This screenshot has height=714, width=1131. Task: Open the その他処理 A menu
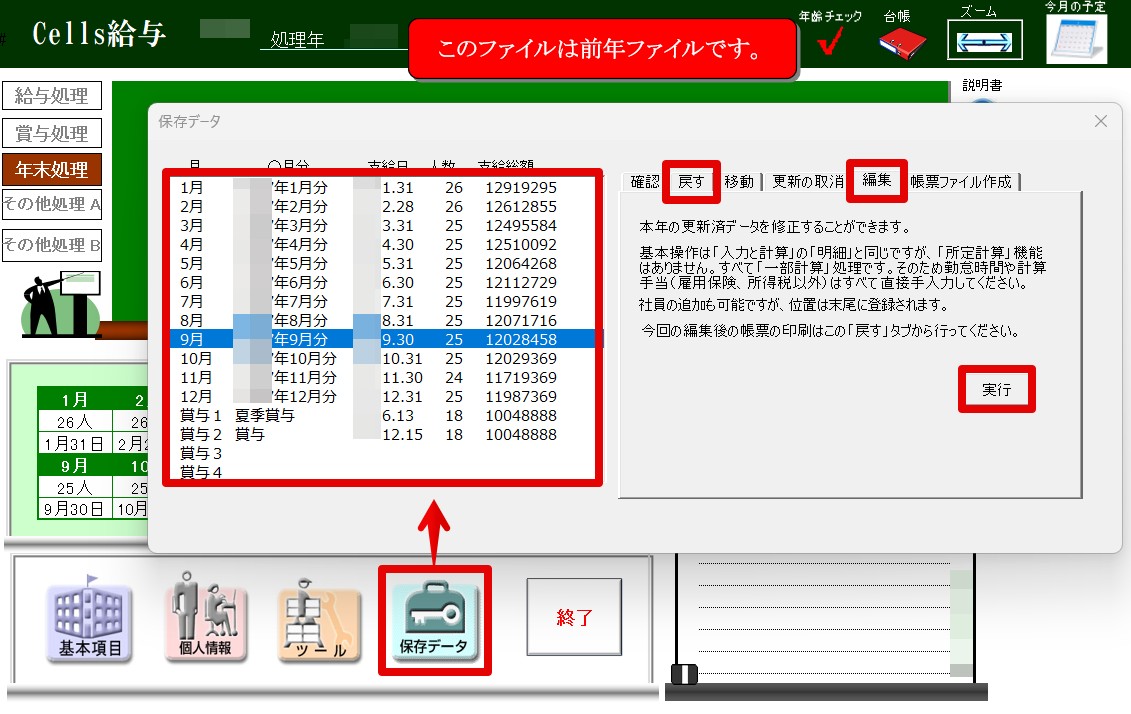click(52, 205)
